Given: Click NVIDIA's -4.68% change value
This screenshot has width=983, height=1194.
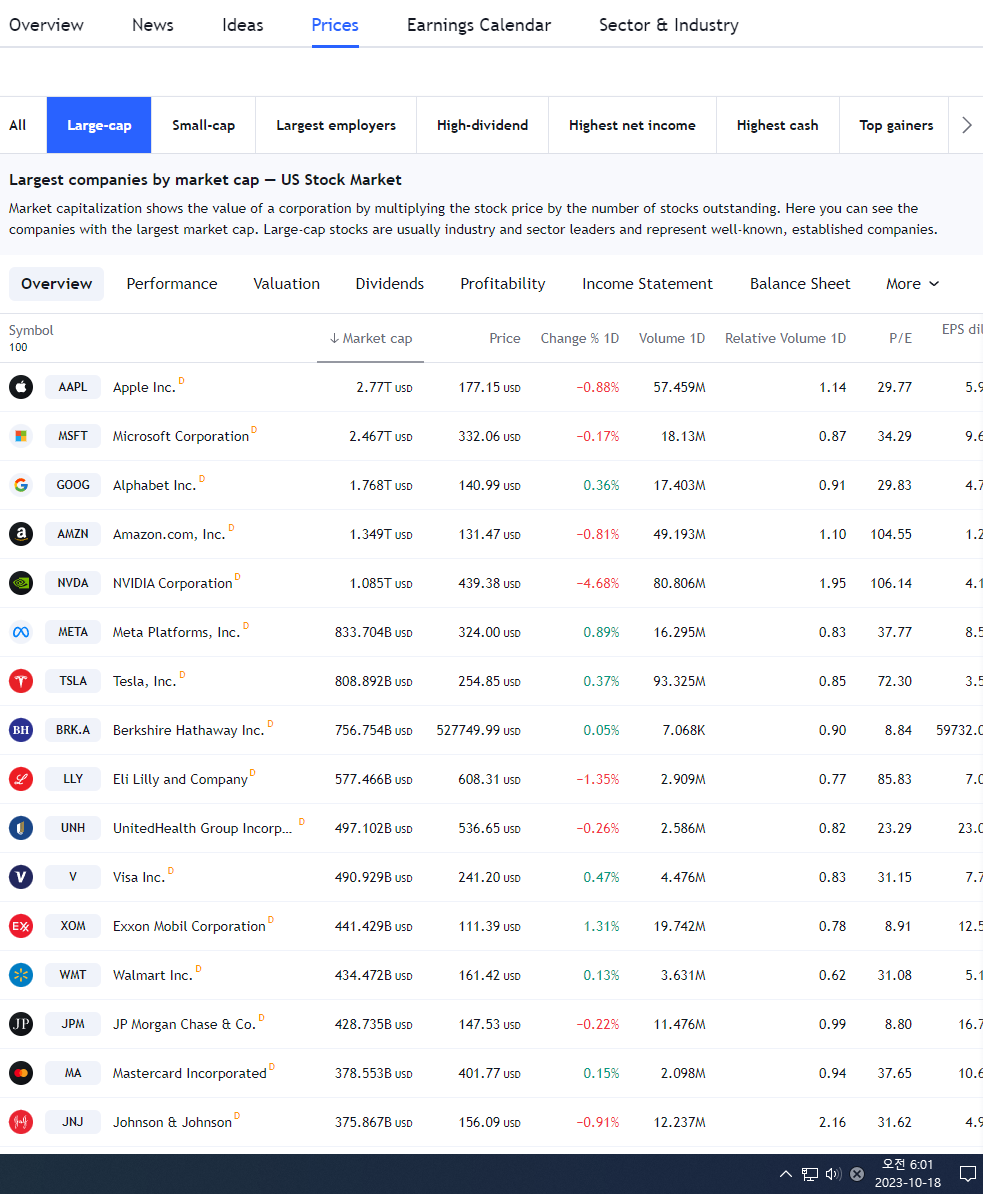Looking at the screenshot, I should (x=598, y=583).
